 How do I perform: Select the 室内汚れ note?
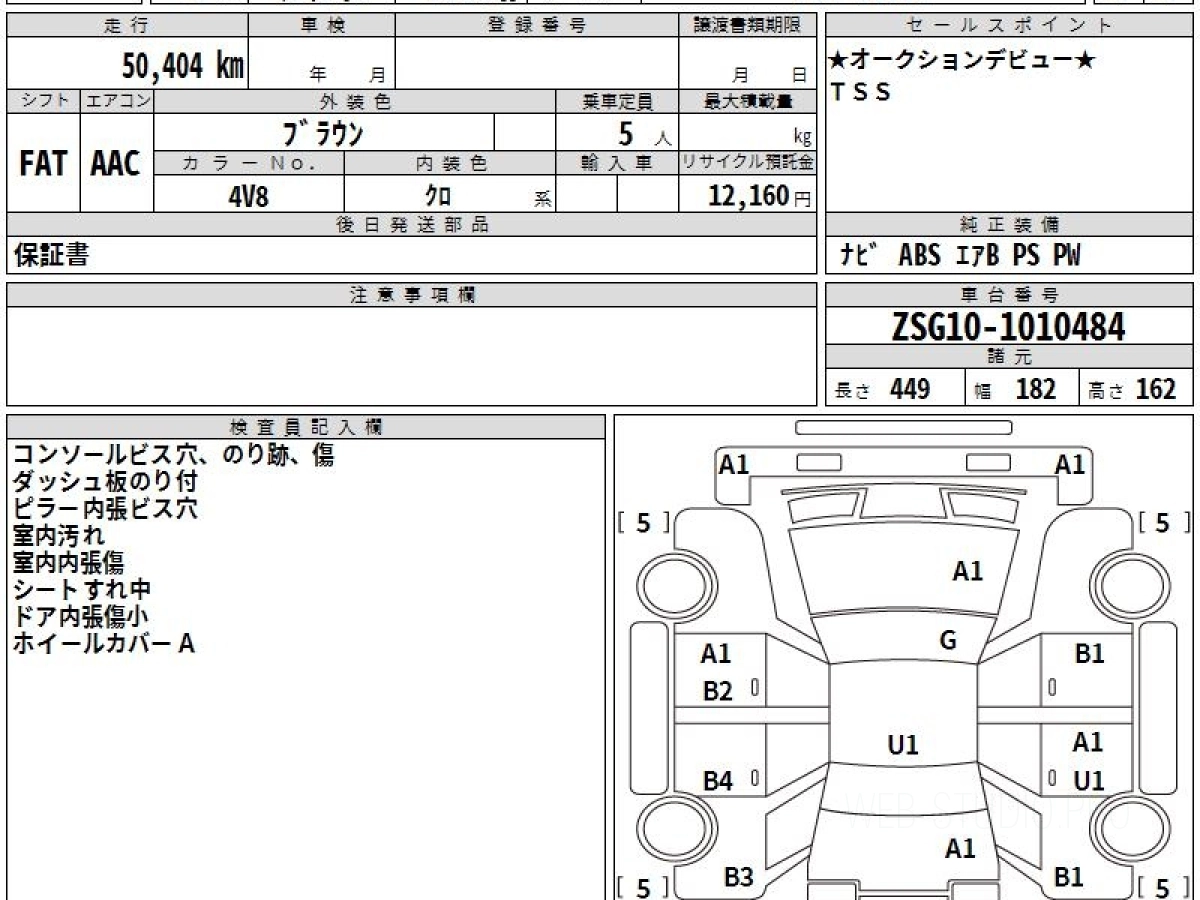pyautogui.click(x=58, y=535)
